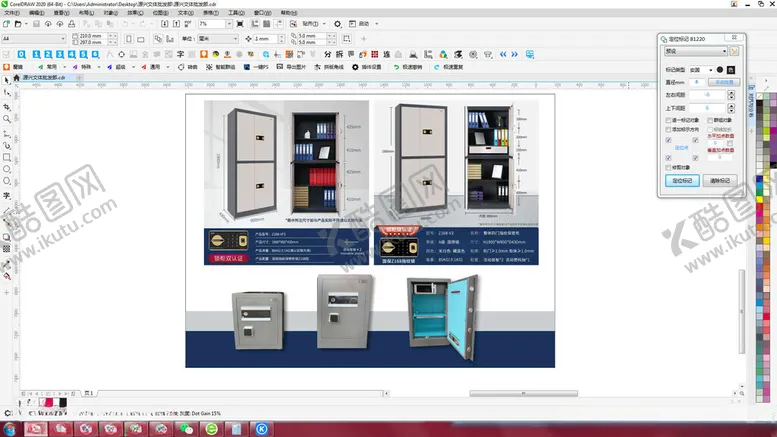Select portrait page orientation icon

coord(129,39)
